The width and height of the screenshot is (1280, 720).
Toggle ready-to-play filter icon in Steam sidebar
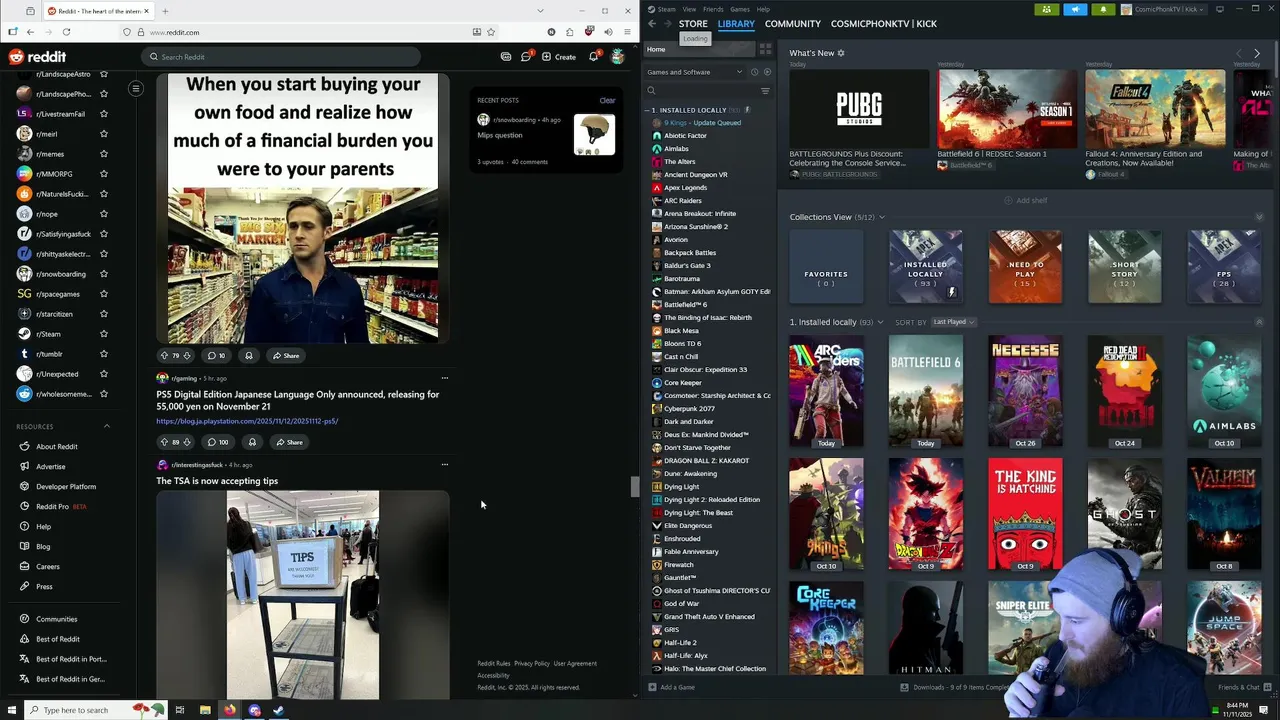tap(767, 72)
